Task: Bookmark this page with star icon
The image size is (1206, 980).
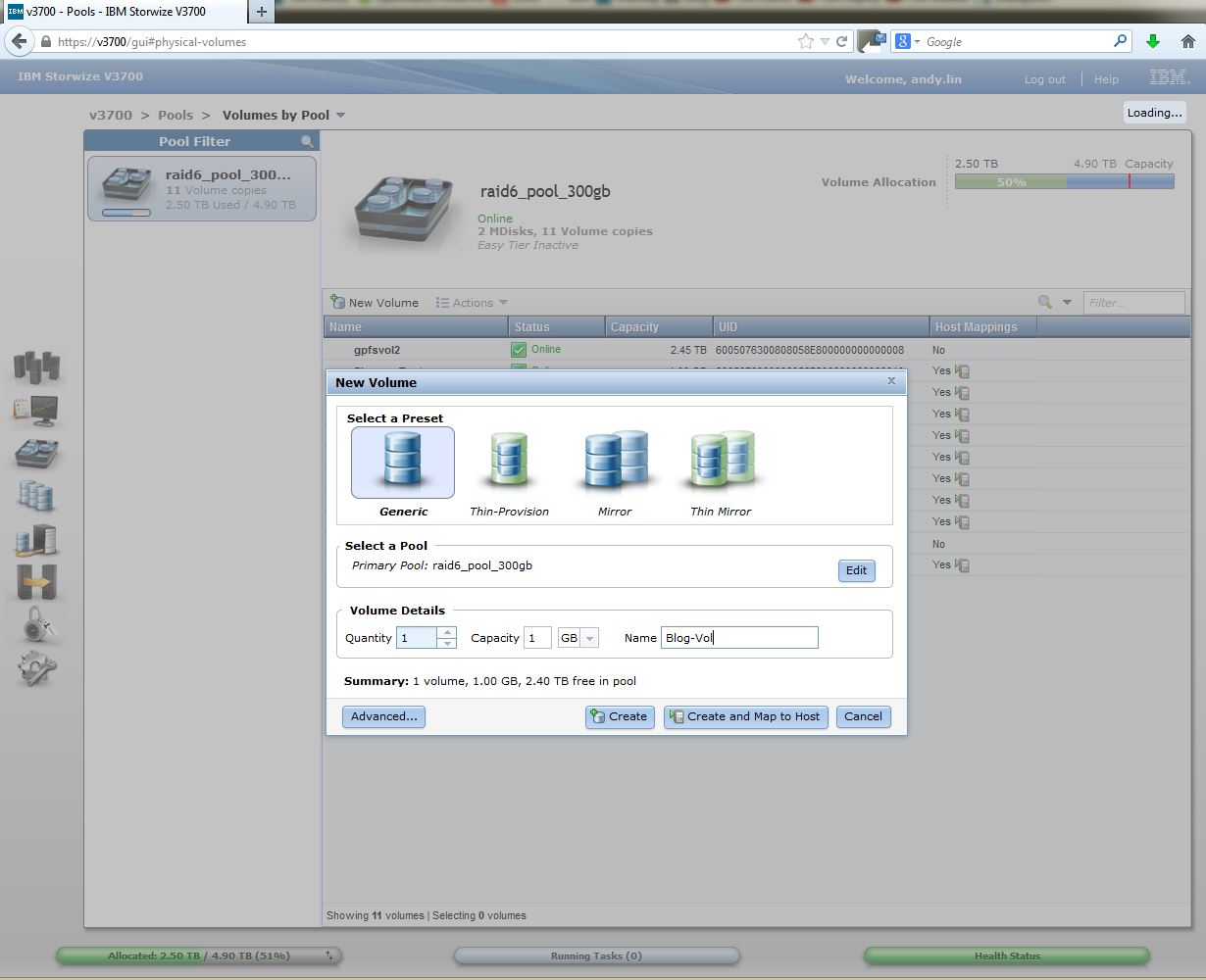Action: pyautogui.click(x=806, y=41)
